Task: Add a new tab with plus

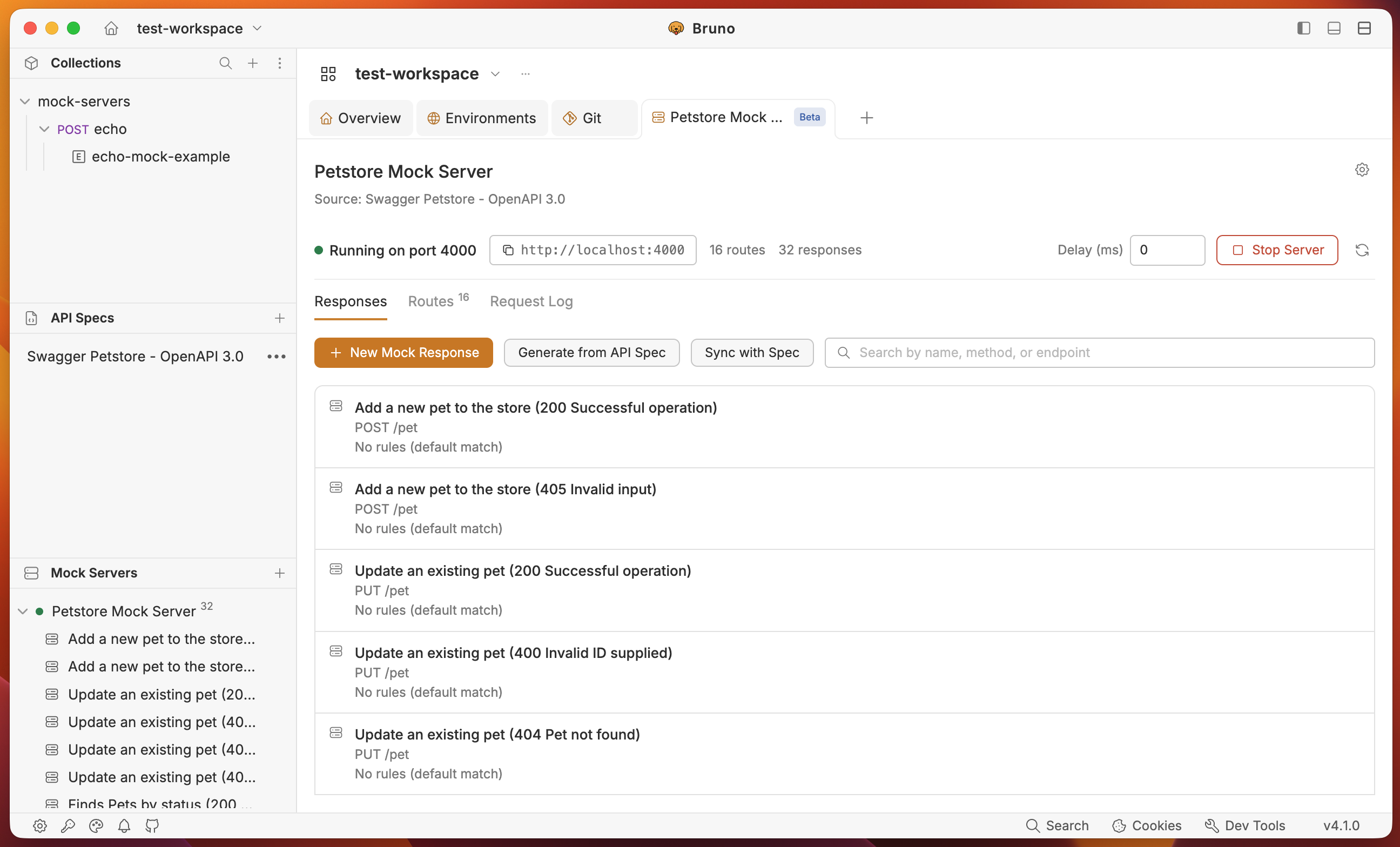Action: 866,118
